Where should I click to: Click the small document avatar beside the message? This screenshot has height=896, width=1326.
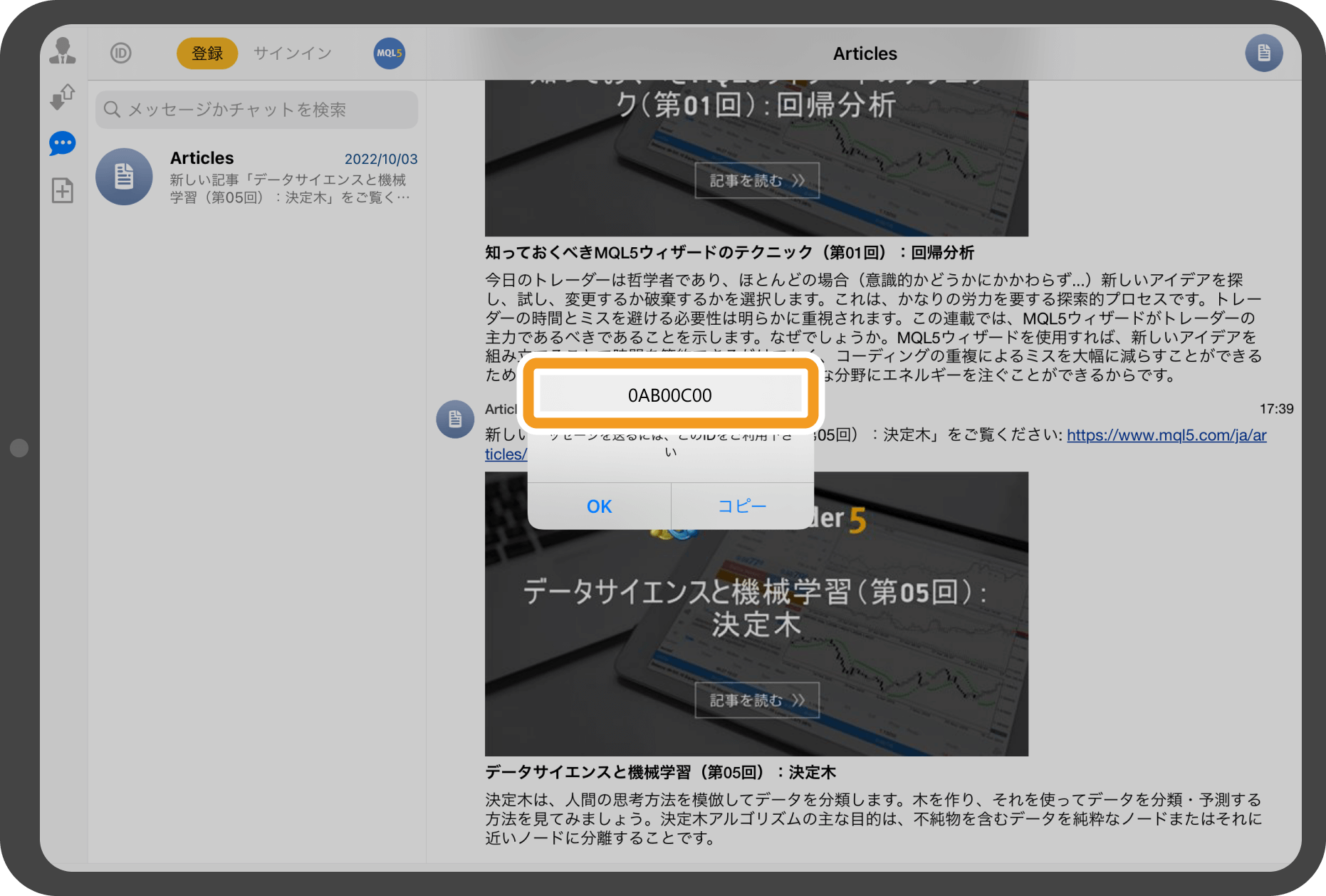[x=455, y=419]
